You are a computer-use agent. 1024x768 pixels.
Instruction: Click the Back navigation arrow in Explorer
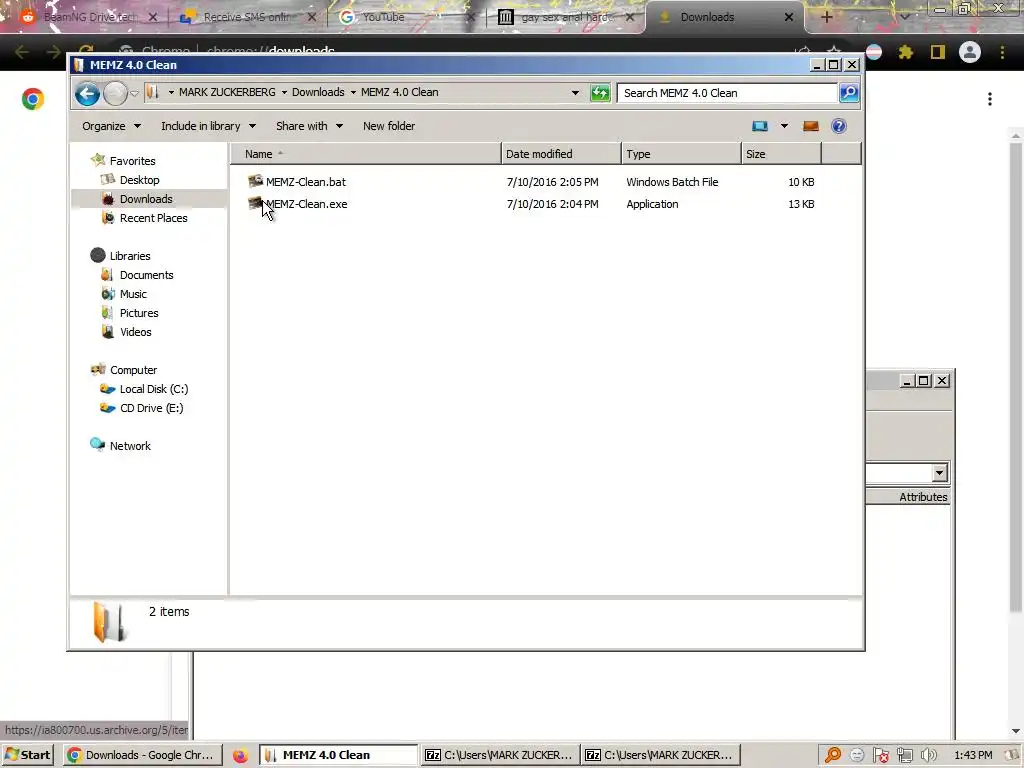click(87, 93)
